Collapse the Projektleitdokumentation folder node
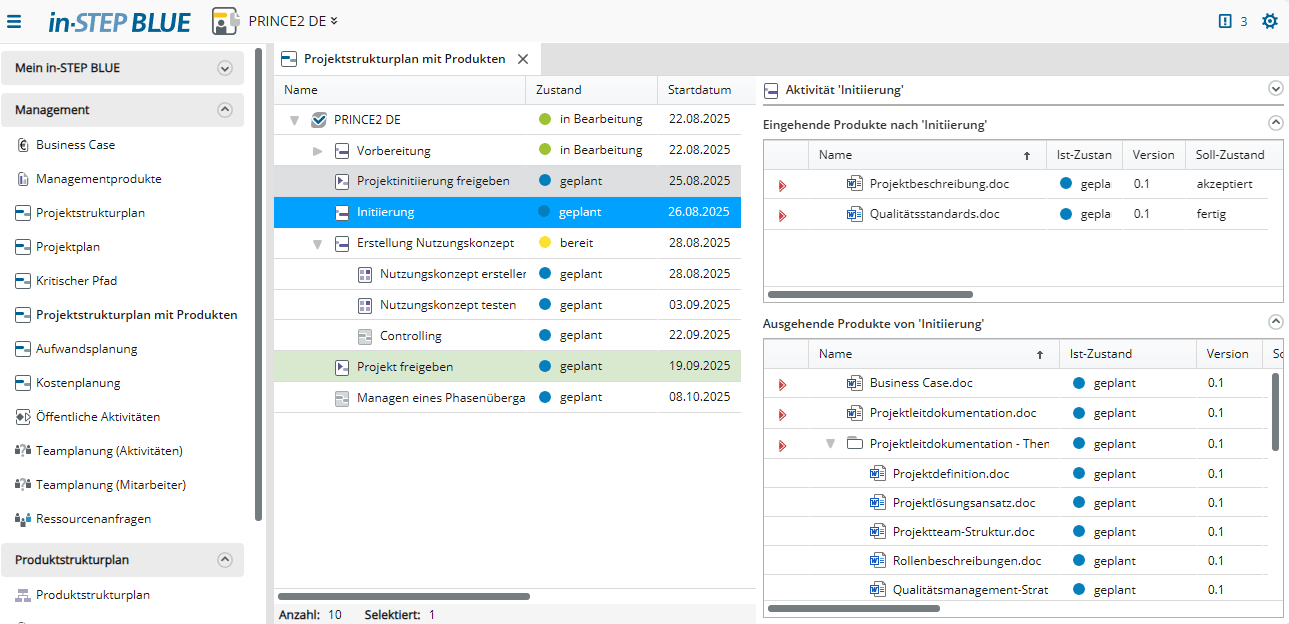 (830, 444)
